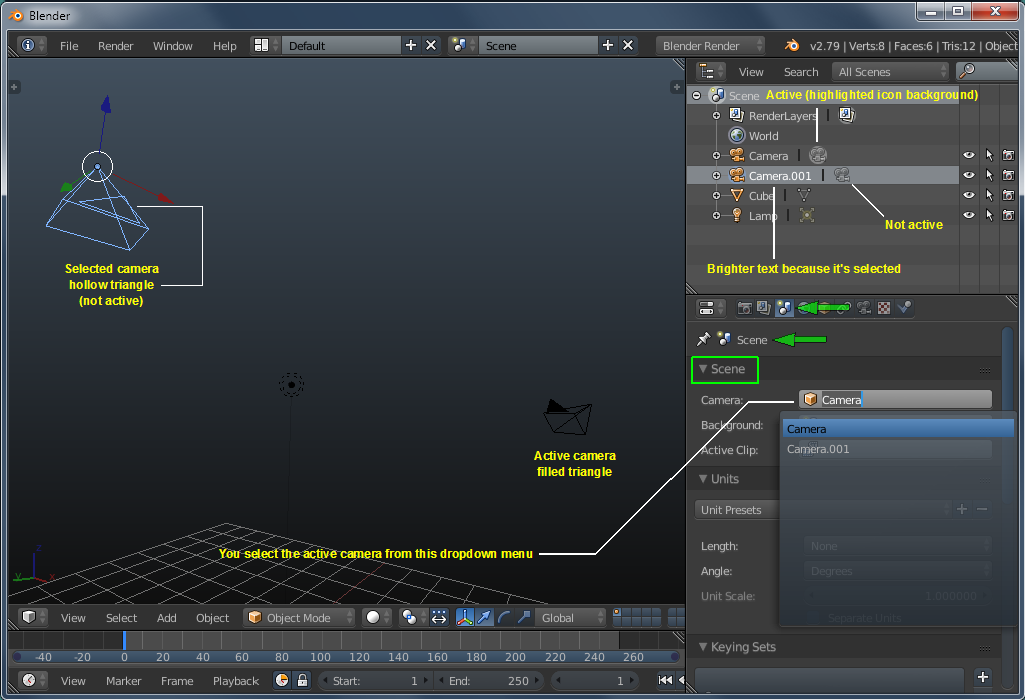The image size is (1025, 700).
Task: Open the Blender Render engine dropdown
Action: (711, 45)
